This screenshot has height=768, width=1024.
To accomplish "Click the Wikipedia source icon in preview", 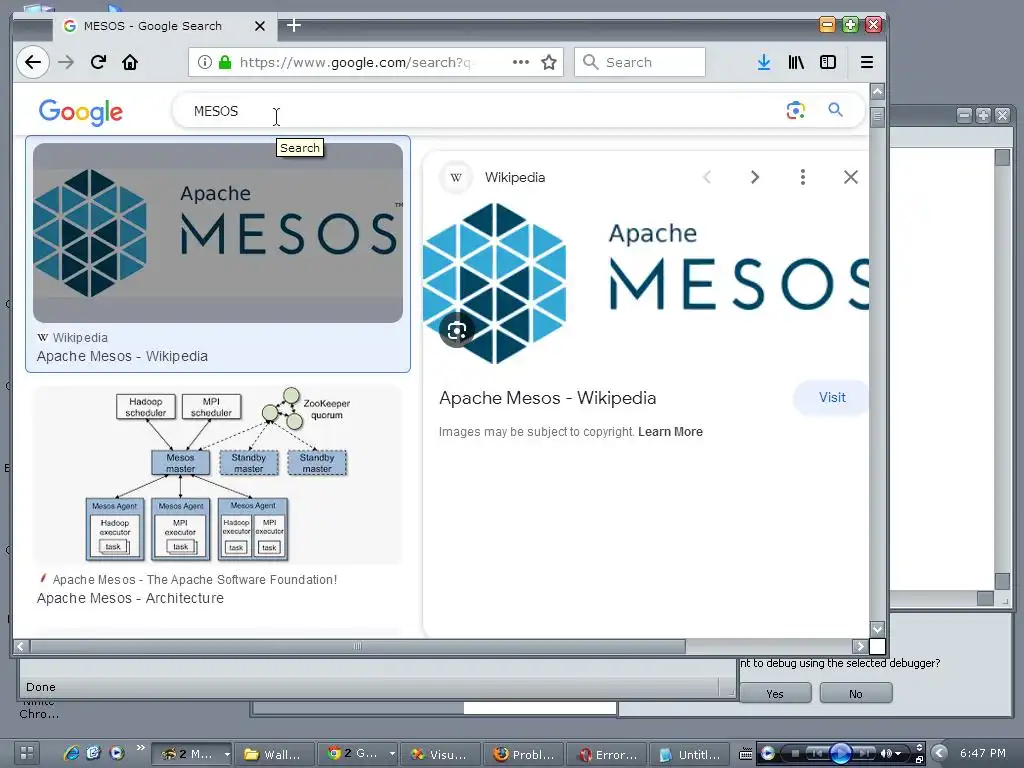I will coord(456,177).
